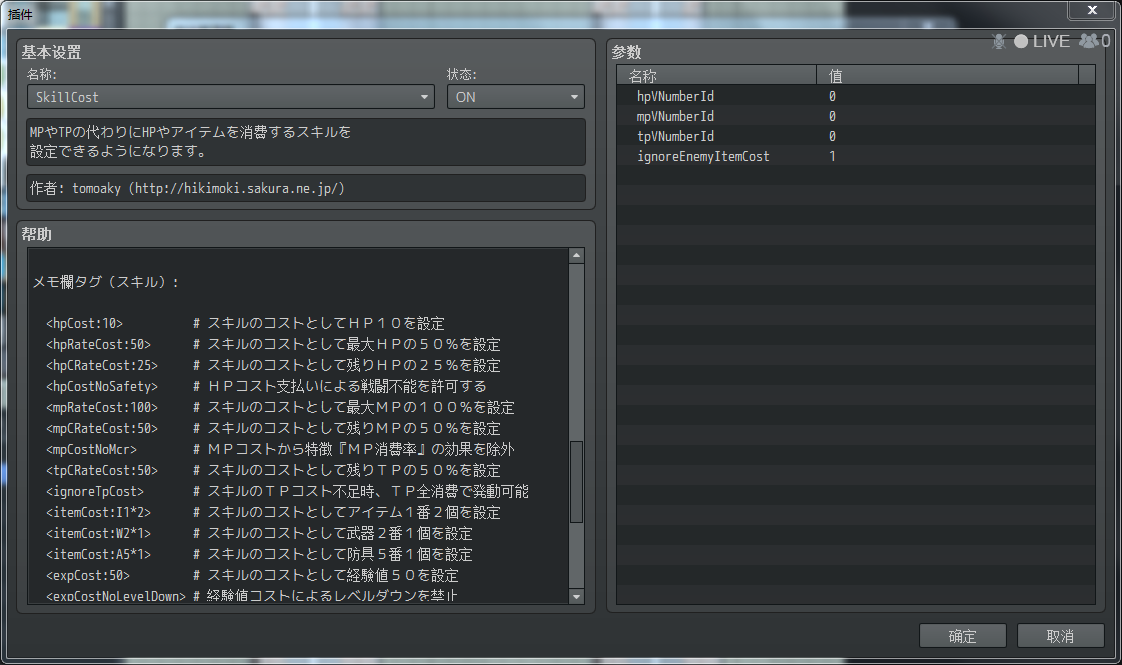1122x665 pixels.
Task: Click the 取消 cancel button
Action: (x=1060, y=636)
